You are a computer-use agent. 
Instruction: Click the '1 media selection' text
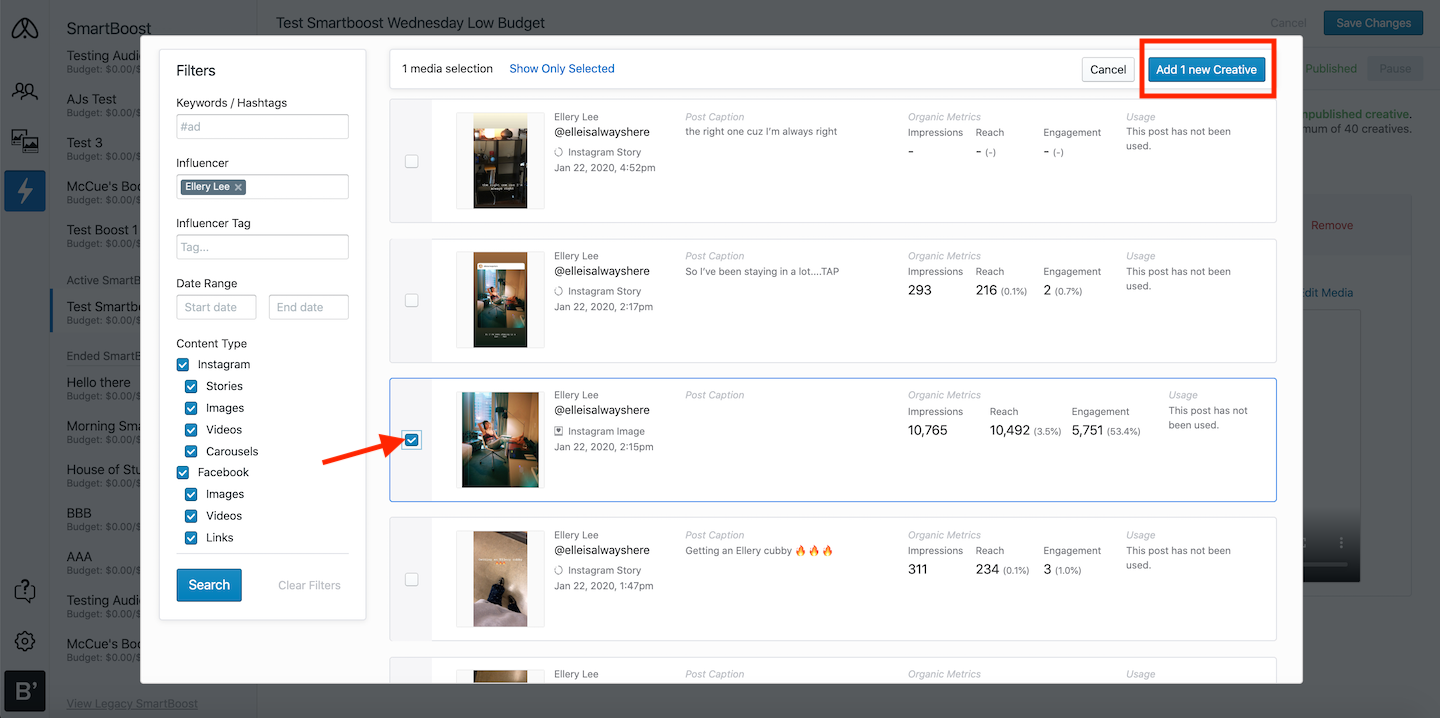coord(447,69)
